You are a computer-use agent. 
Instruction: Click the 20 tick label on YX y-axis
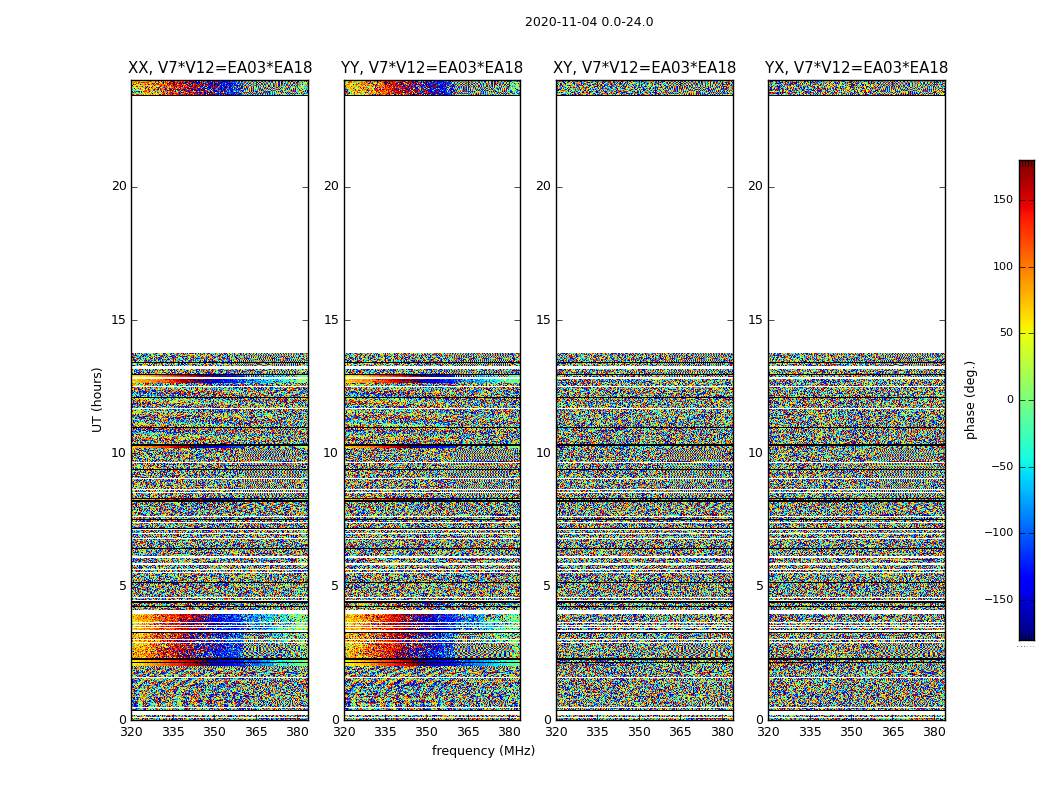pyautogui.click(x=755, y=186)
